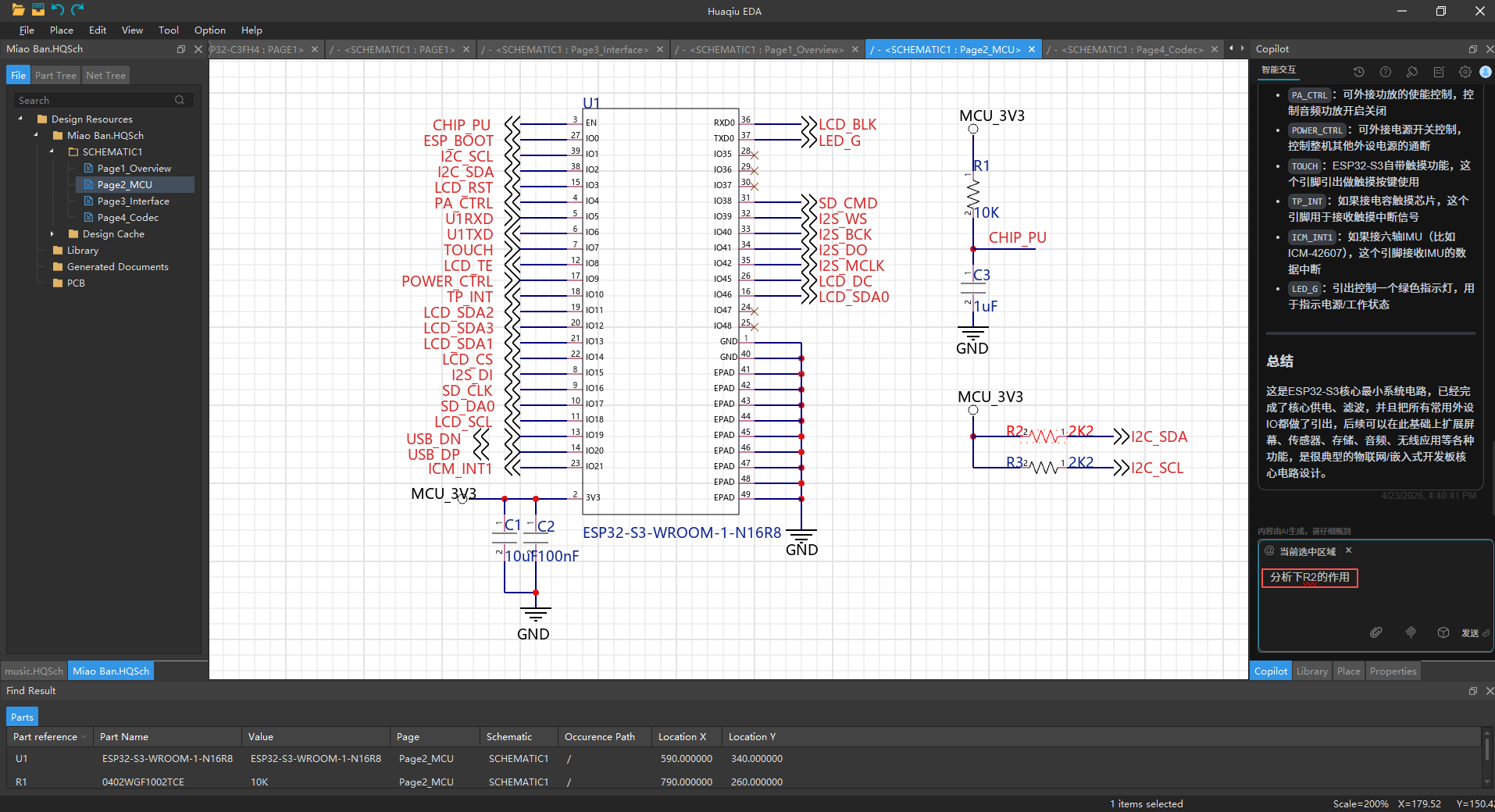Image resolution: width=1495 pixels, height=812 pixels.
Task: Click the paperclip attach icon
Action: 1376,632
